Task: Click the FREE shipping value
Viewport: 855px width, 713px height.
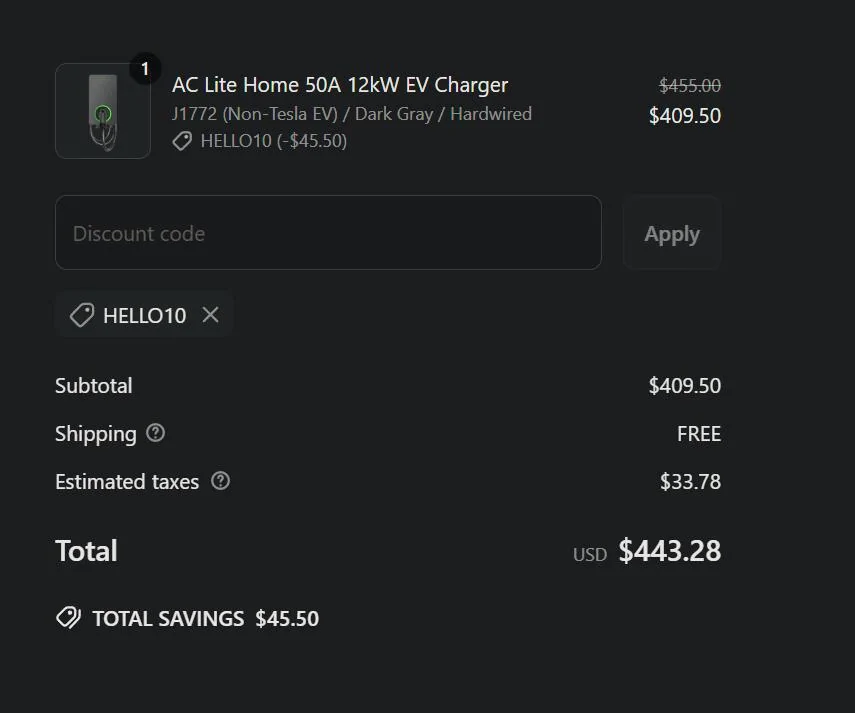Action: coord(699,434)
